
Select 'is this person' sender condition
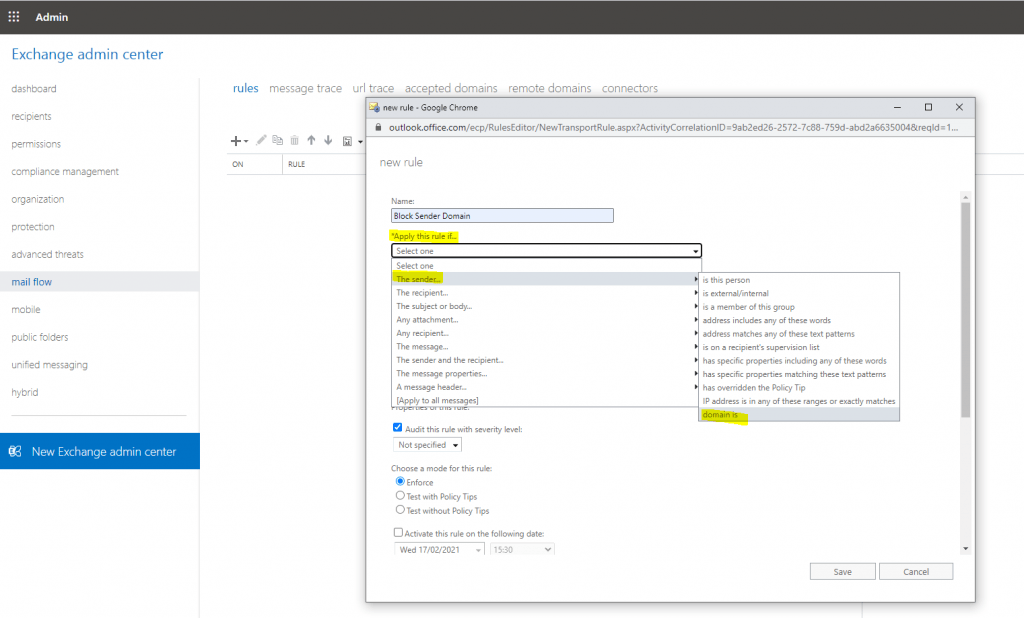(799, 280)
